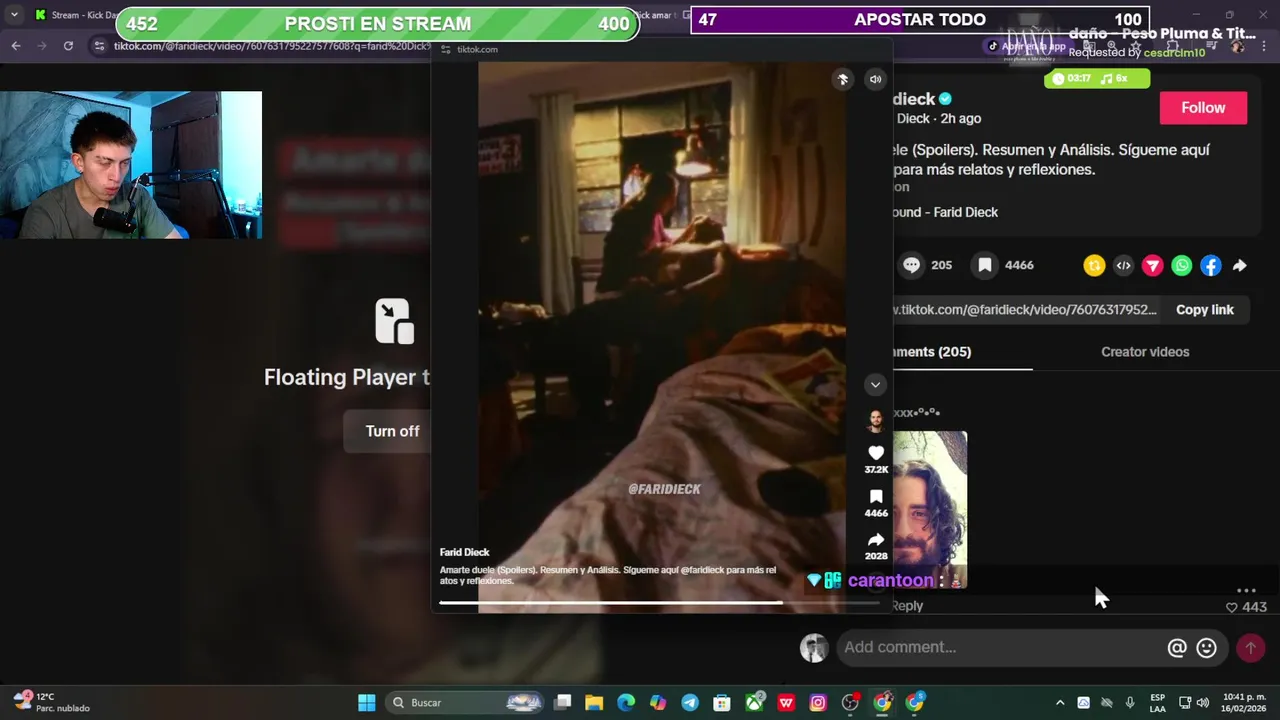
Task: Share the video to Facebook
Action: [x=1211, y=265]
